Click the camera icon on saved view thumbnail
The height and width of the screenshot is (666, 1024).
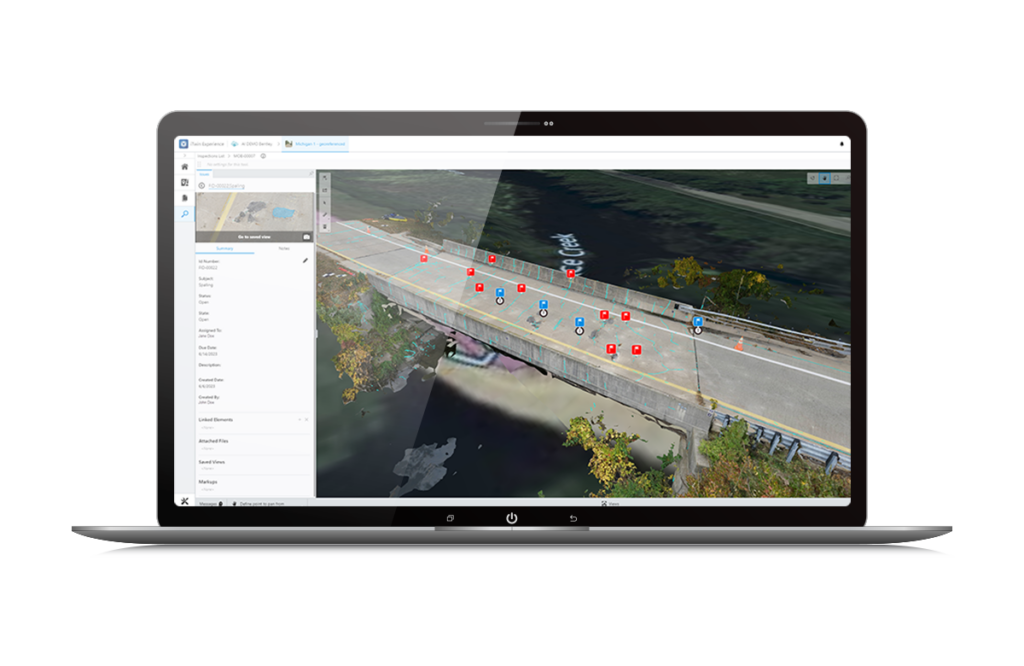coord(306,237)
